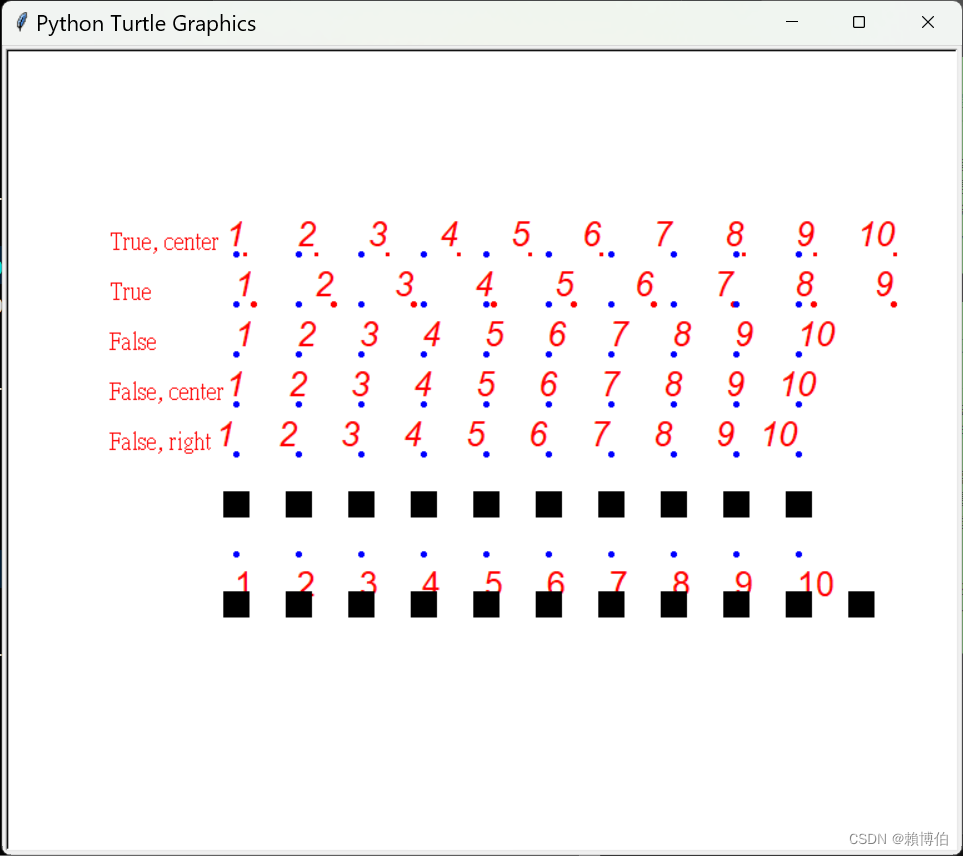Click the first black square in the top square row

236,504
